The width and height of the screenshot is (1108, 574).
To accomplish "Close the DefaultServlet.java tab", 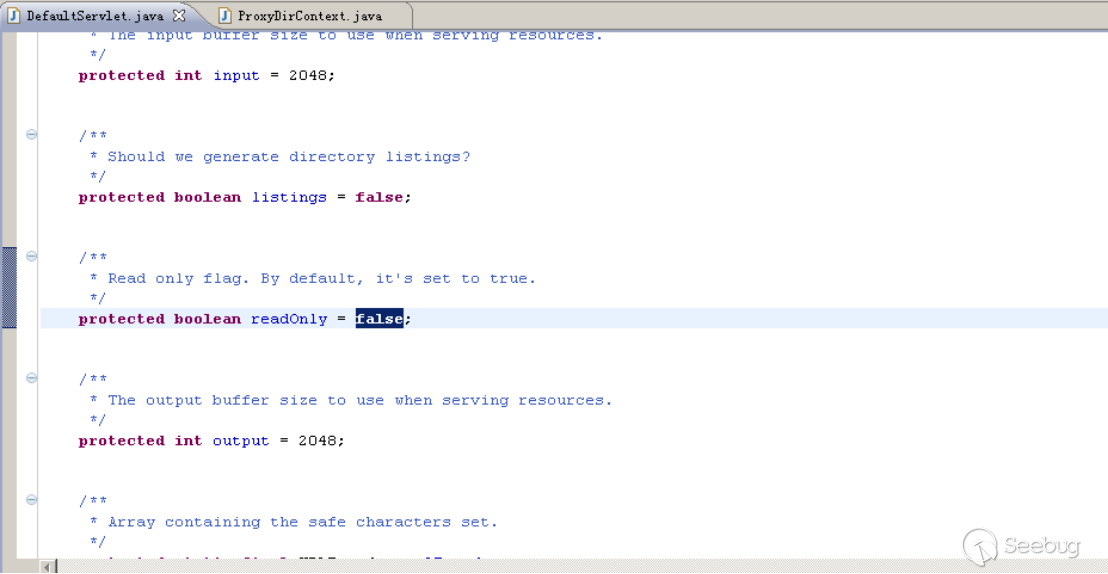I will (179, 16).
